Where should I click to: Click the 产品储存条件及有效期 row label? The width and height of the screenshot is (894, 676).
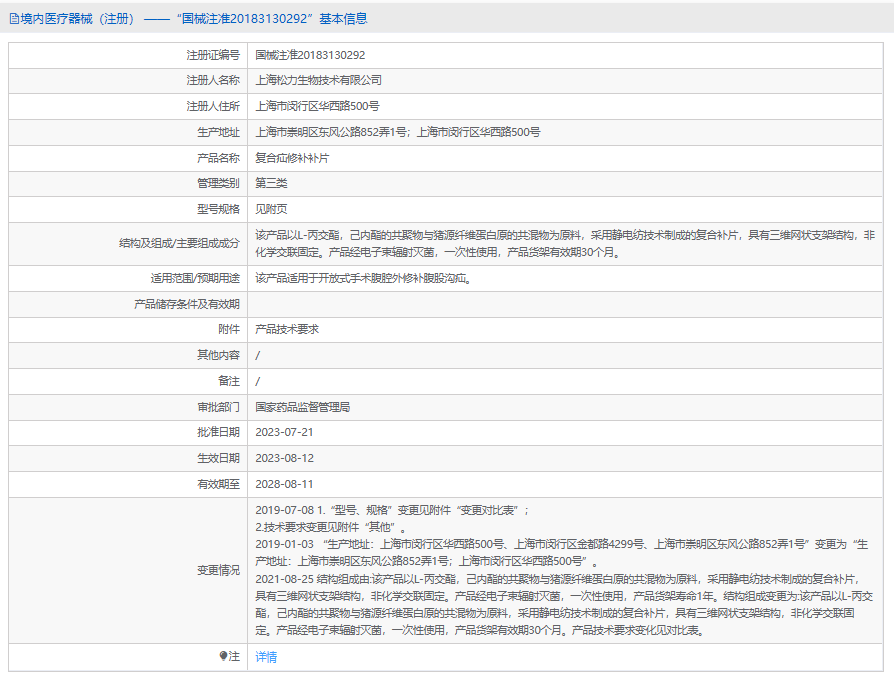coord(187,304)
